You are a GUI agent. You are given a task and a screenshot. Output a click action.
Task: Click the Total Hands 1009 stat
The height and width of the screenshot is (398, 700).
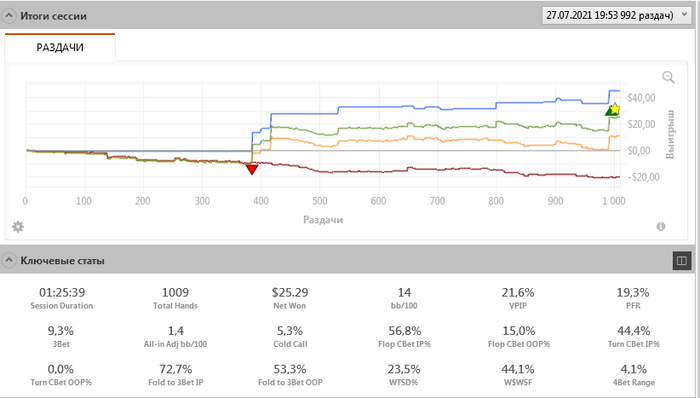point(175,298)
